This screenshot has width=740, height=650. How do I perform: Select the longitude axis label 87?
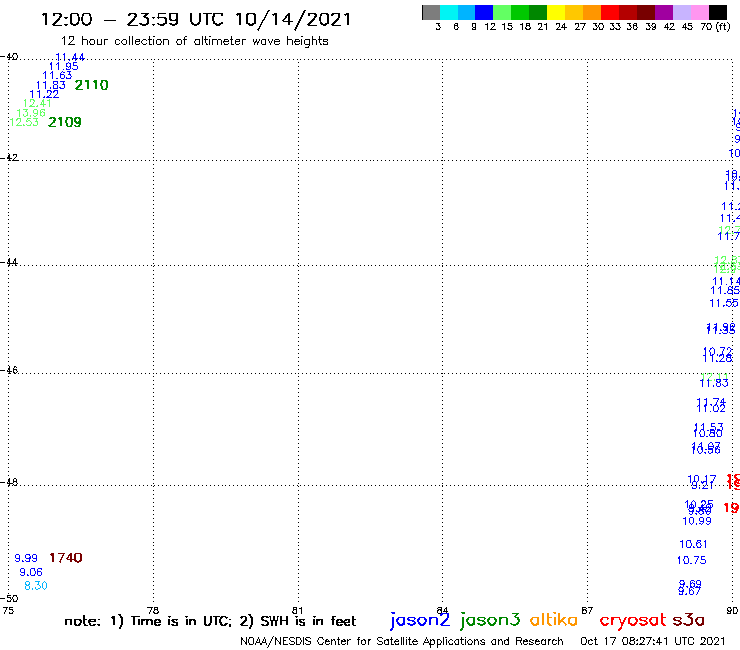click(x=587, y=610)
